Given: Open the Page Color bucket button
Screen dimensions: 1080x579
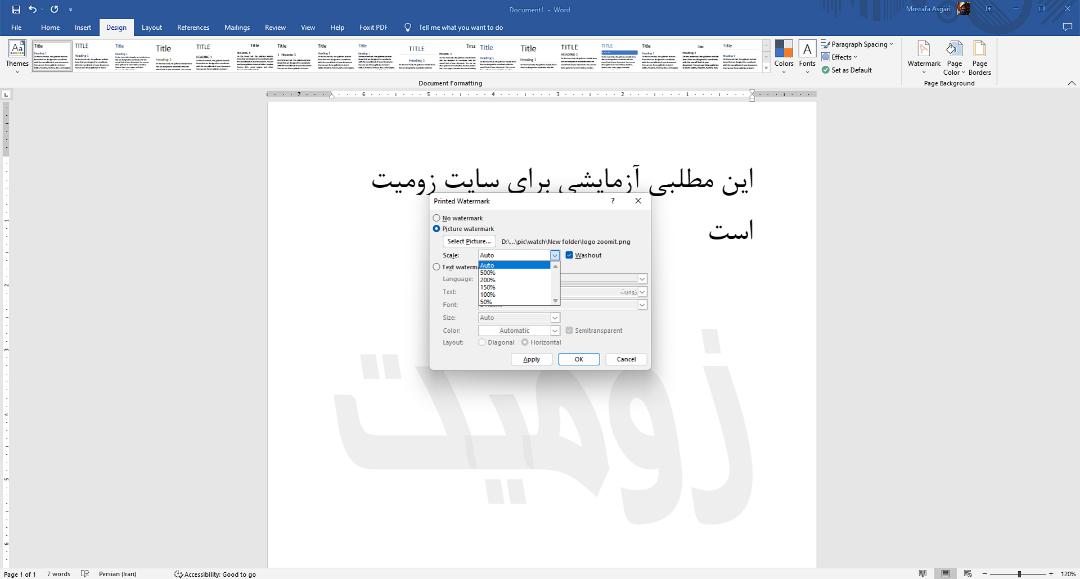Looking at the screenshot, I should [954, 57].
